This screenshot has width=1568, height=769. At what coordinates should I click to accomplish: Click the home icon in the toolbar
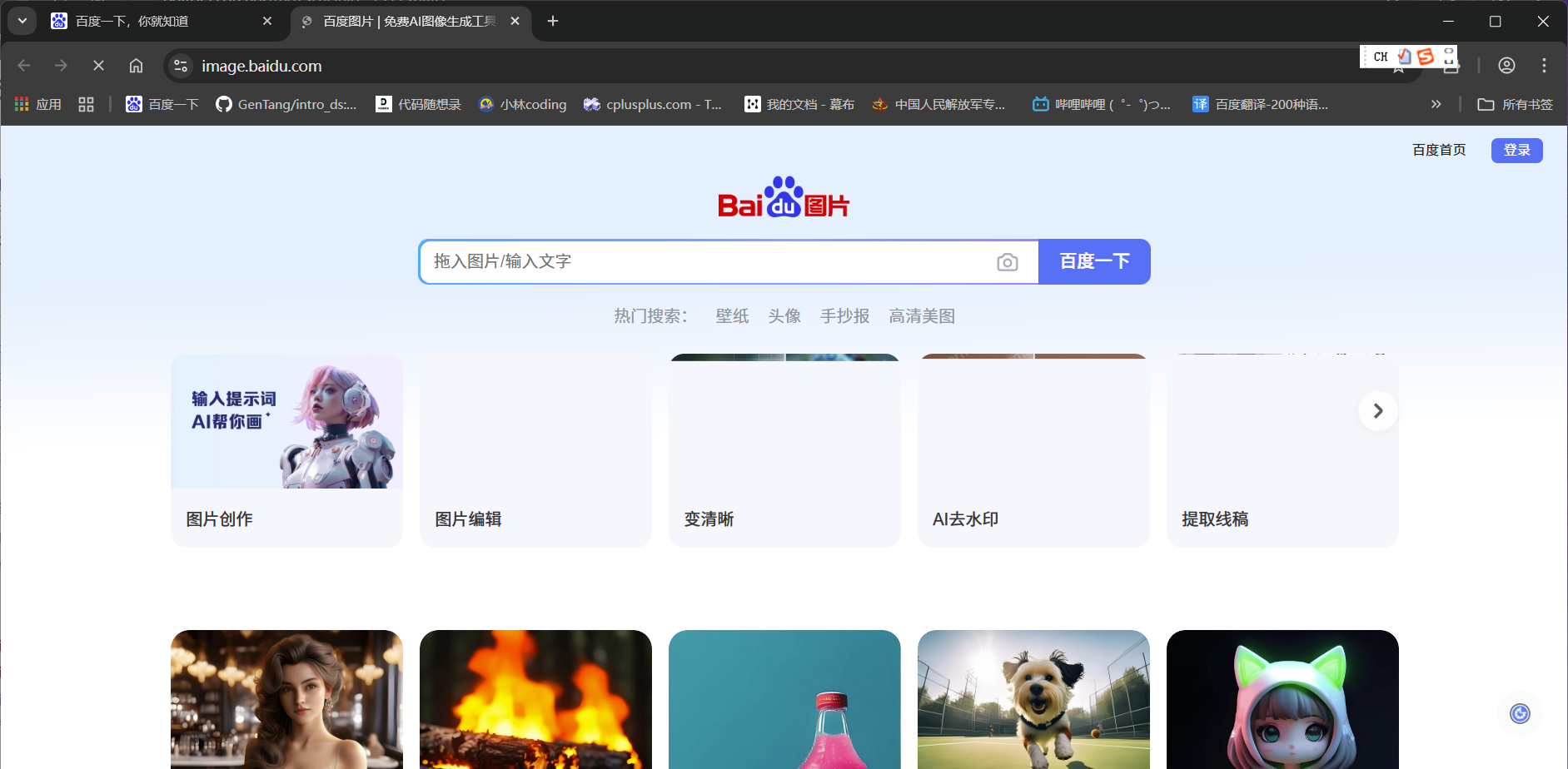(136, 66)
